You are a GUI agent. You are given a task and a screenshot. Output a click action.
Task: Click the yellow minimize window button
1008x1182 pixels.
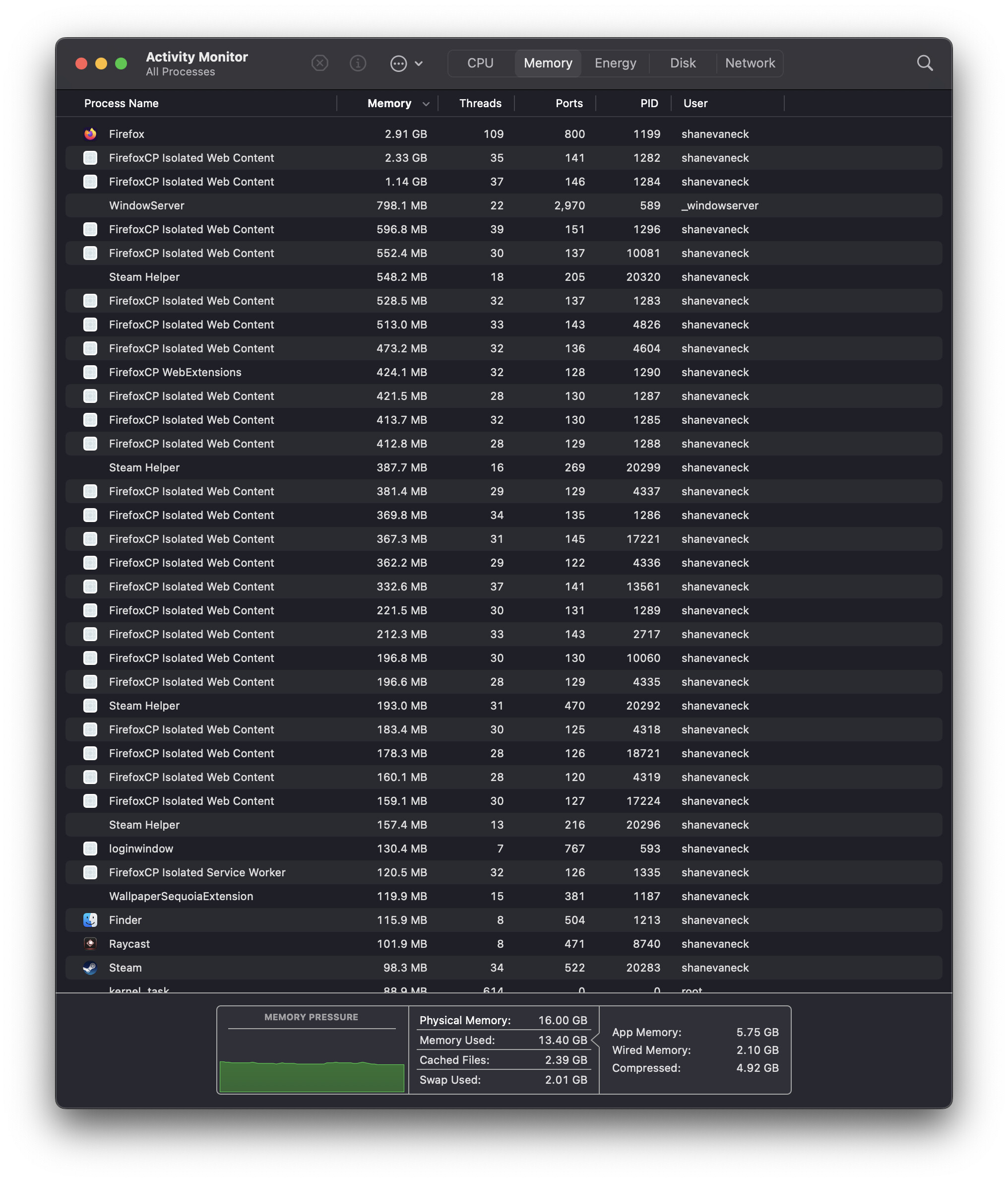point(101,64)
